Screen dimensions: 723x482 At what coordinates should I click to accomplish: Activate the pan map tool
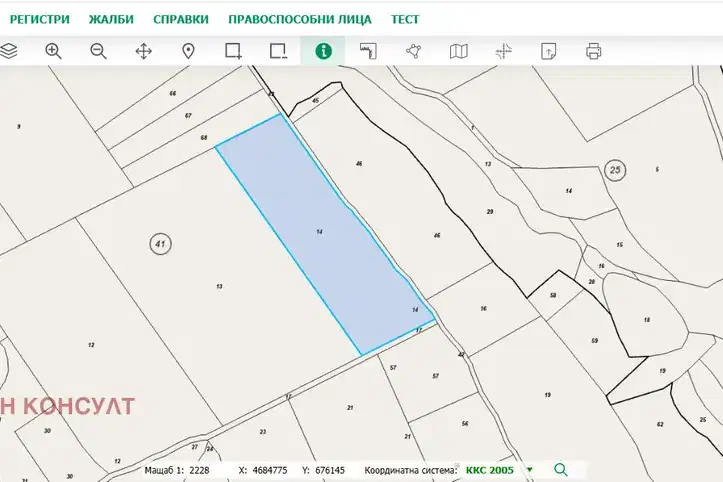[x=143, y=51]
